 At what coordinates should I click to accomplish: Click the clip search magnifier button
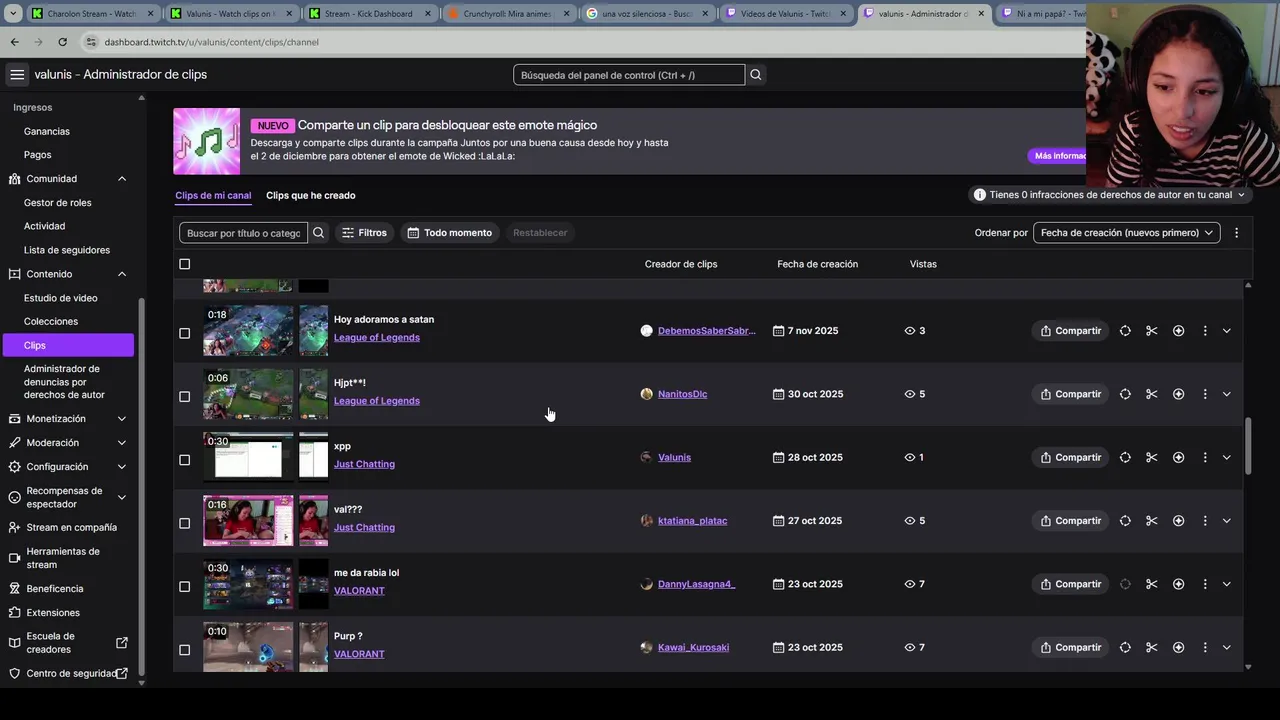[x=318, y=233]
